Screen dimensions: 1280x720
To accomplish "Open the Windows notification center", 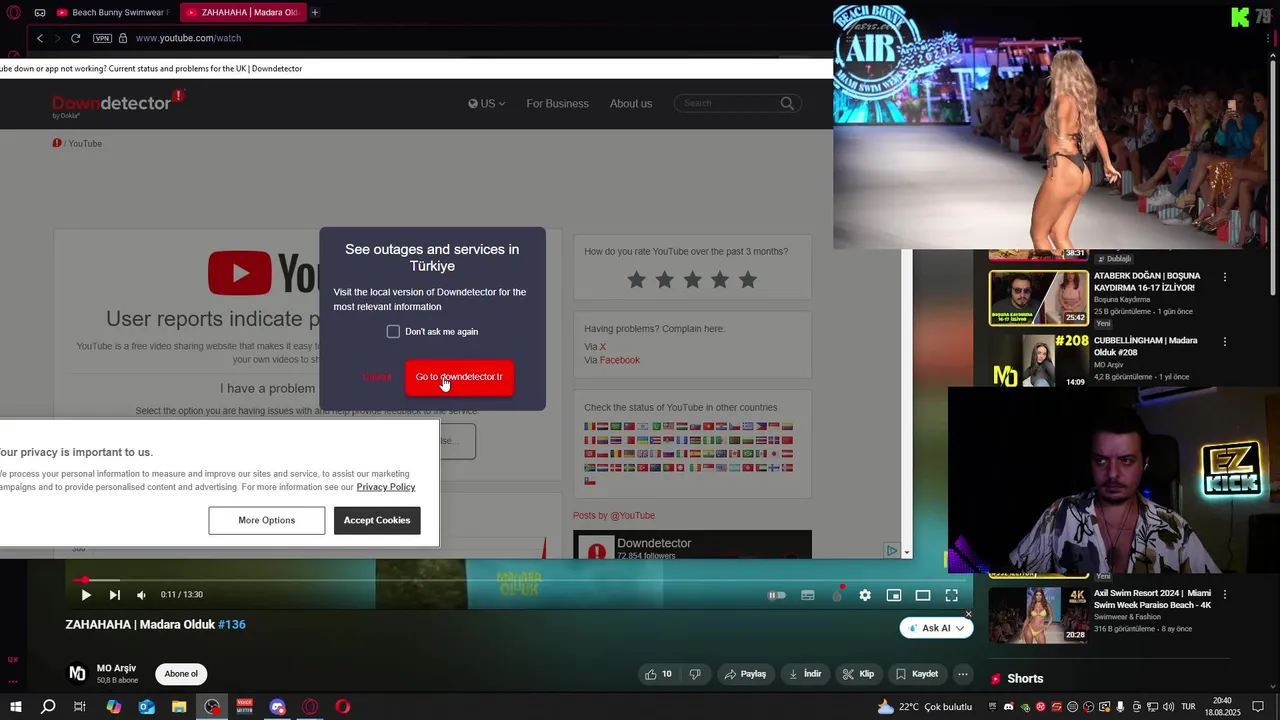I will (1258, 707).
